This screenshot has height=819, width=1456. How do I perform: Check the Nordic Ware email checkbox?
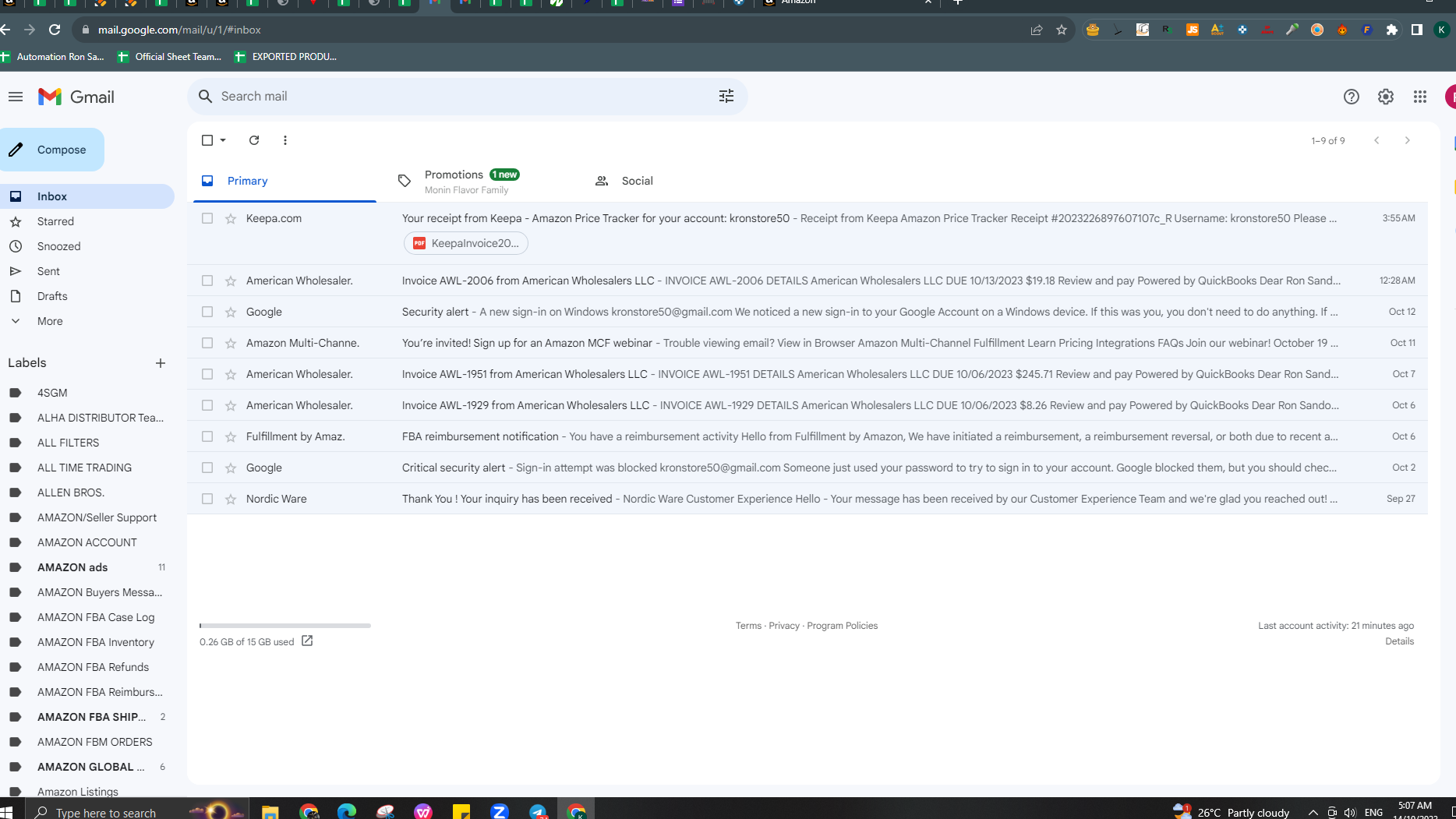207,499
